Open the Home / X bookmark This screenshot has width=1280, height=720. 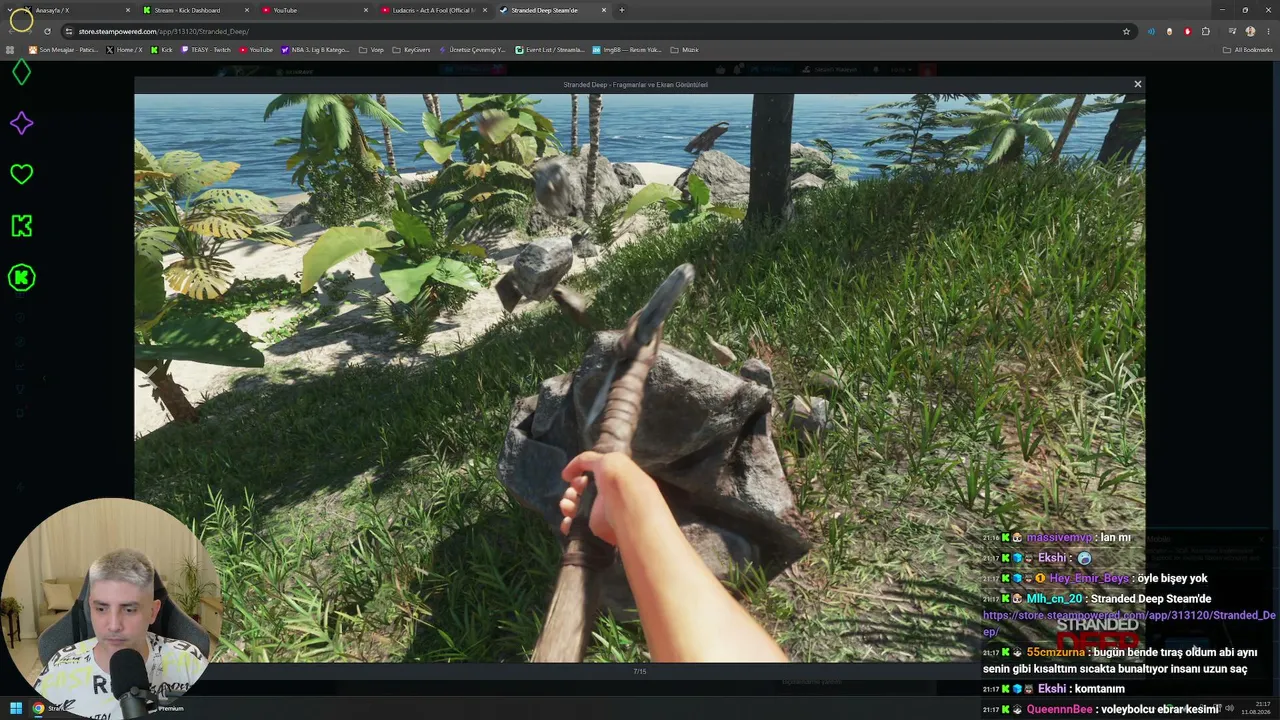[x=124, y=49]
